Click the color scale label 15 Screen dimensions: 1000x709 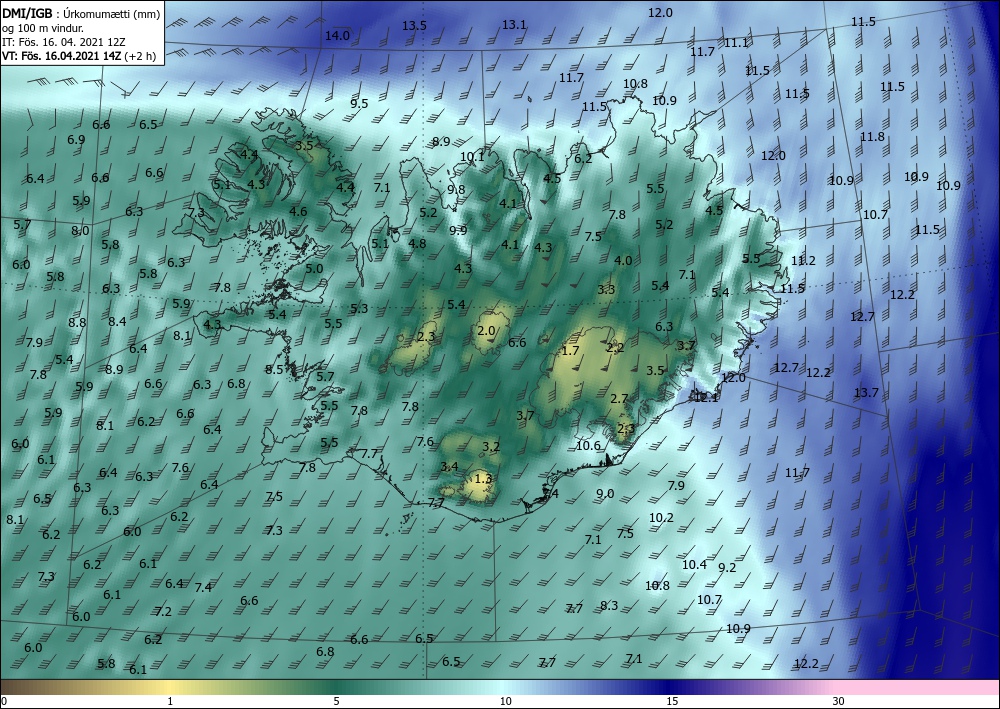[672, 701]
